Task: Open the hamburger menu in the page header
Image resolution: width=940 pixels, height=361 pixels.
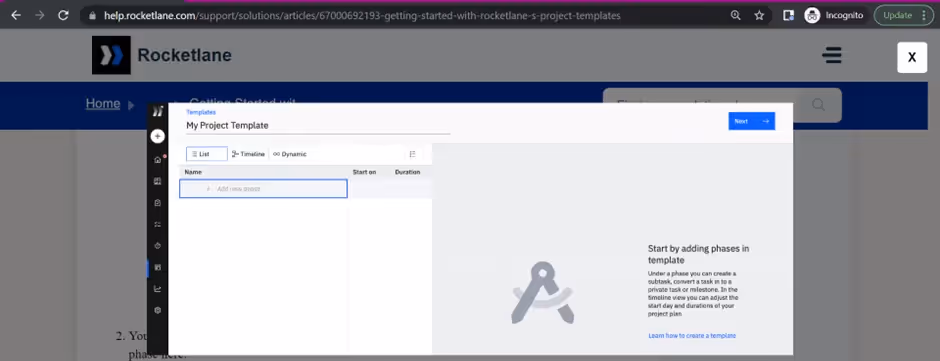Action: [x=831, y=55]
